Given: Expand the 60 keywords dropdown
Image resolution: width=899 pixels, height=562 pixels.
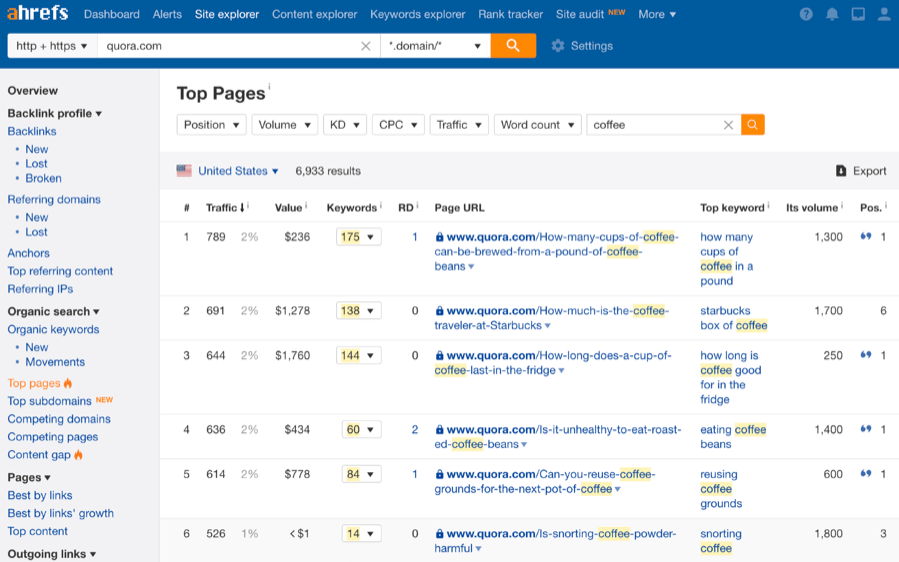Looking at the screenshot, I should [361, 430].
